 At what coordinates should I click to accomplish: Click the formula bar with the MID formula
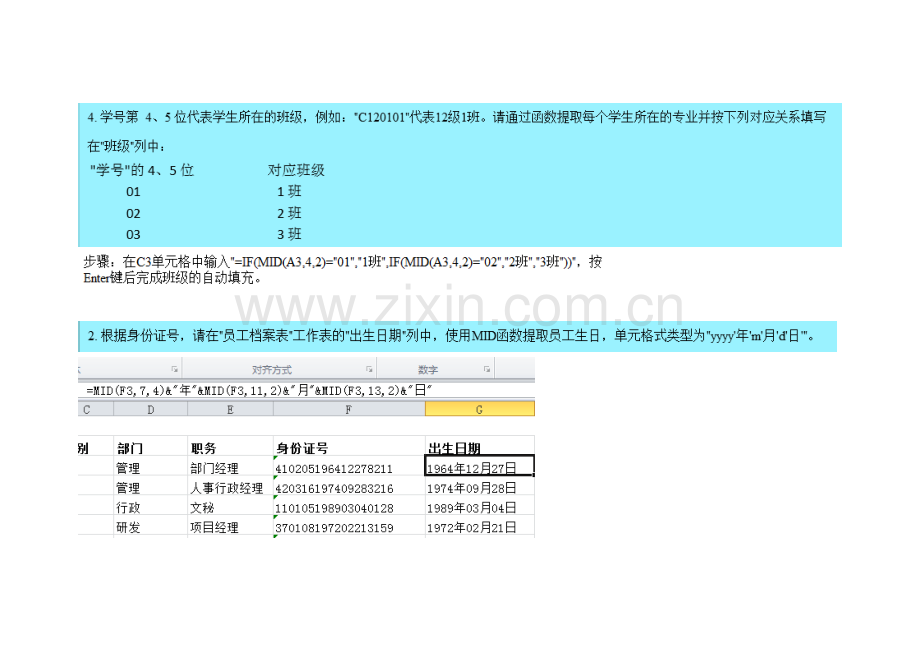306,391
